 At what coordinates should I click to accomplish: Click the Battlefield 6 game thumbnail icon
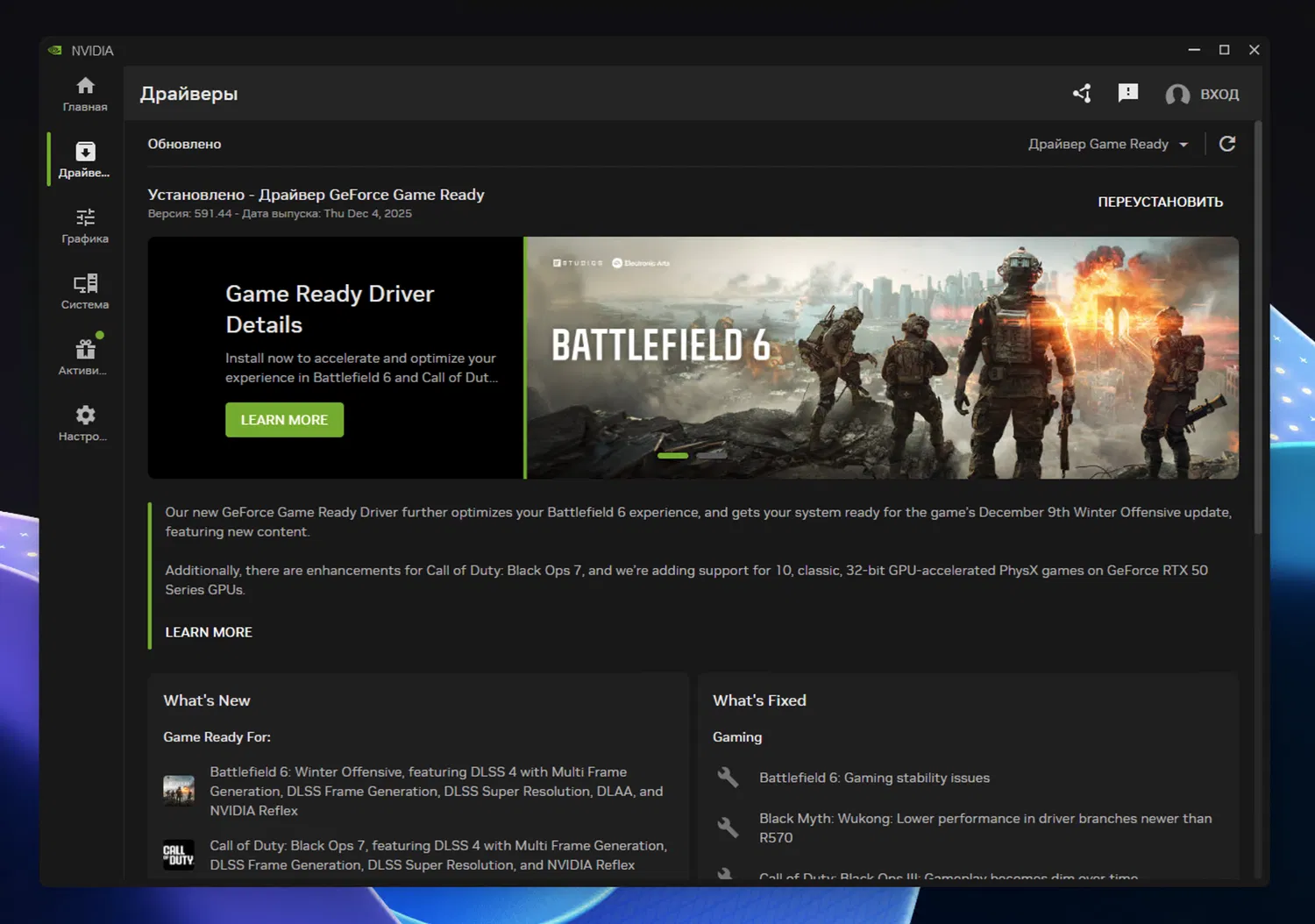coord(179,790)
